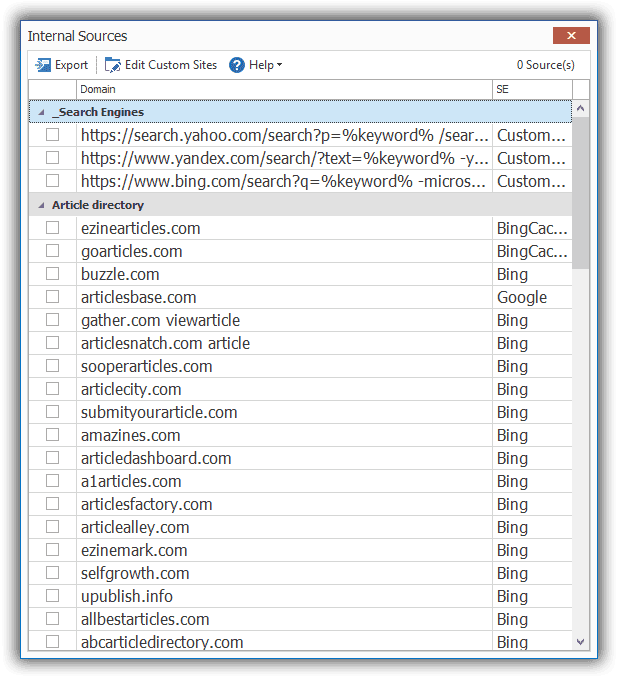Tick the buzzle.com checkbox
Viewport: 618px width, 679px height.
52,274
